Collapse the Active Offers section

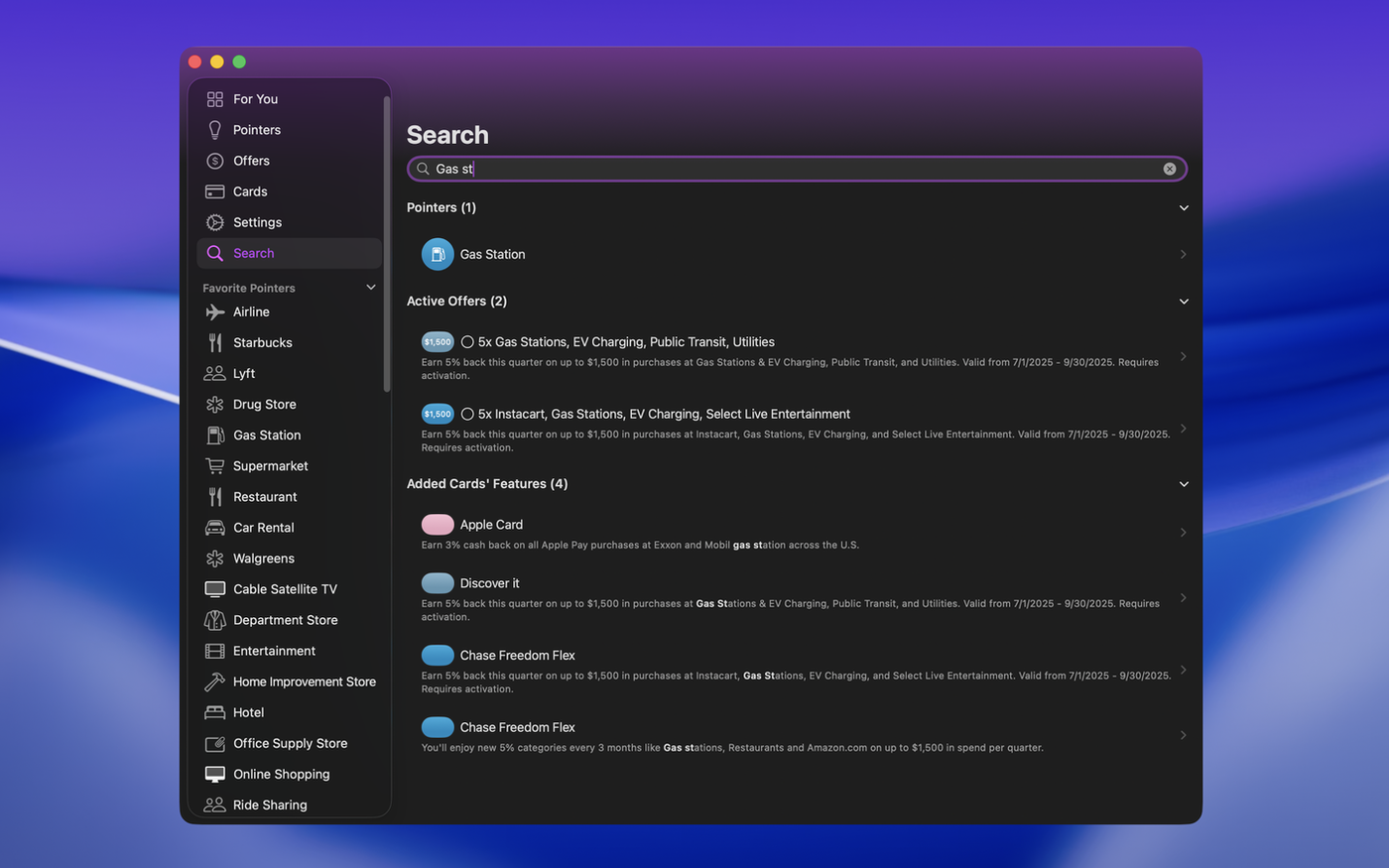pos(1184,302)
